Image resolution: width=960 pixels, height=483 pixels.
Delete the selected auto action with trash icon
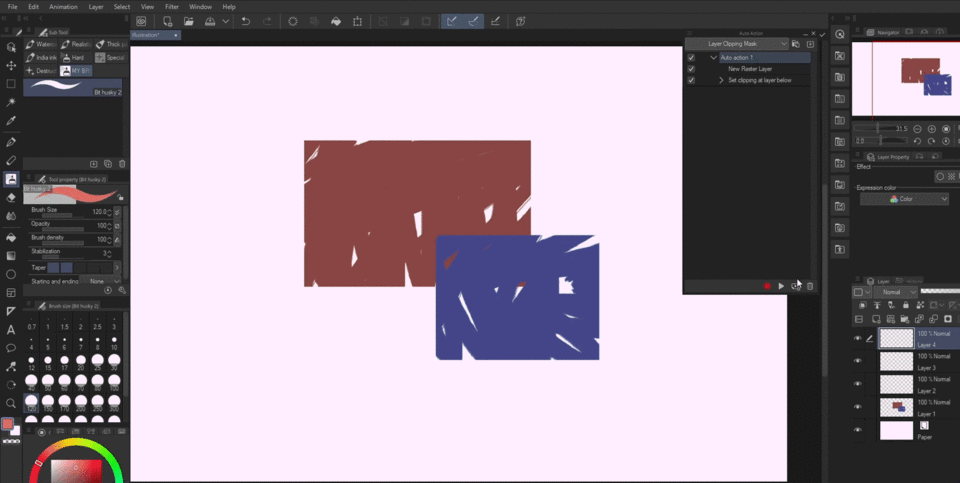810,286
